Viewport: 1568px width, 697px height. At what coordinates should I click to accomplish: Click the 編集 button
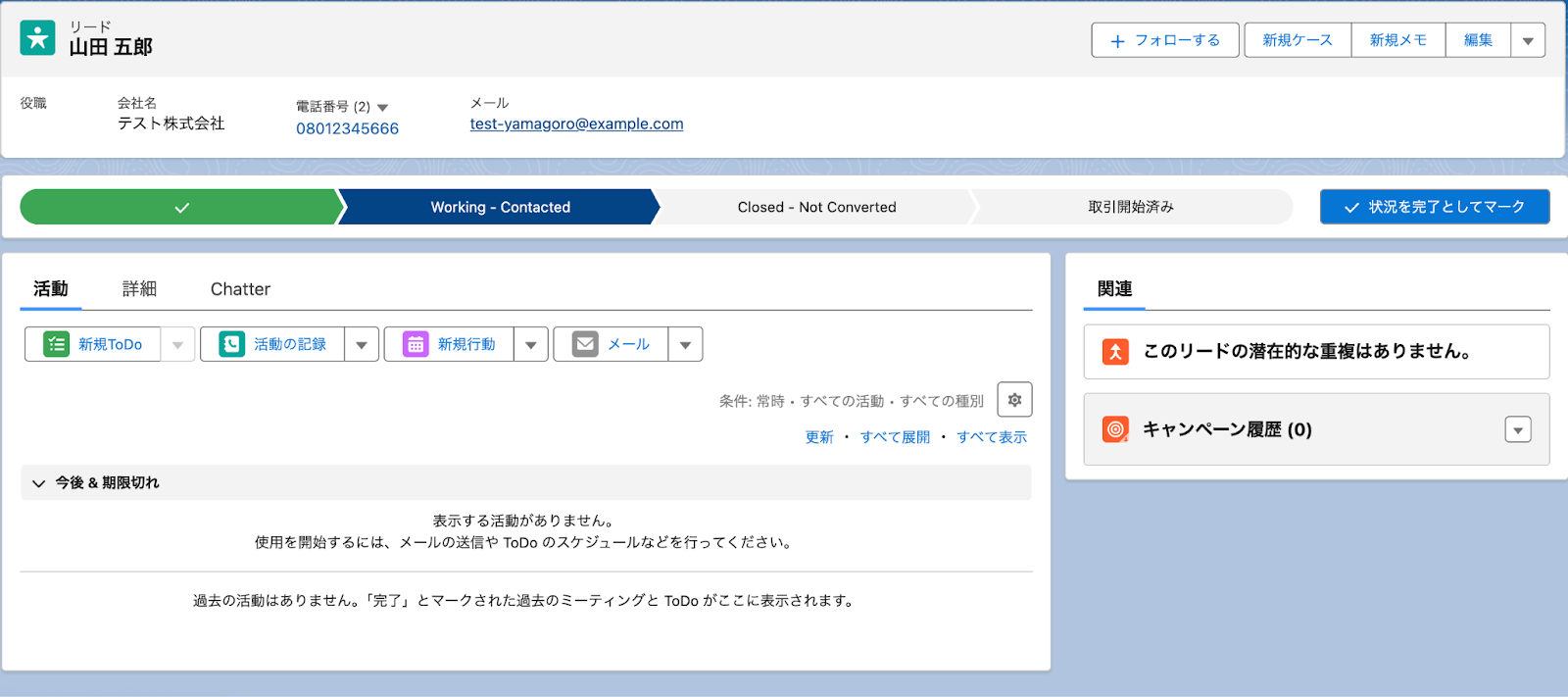click(1478, 40)
